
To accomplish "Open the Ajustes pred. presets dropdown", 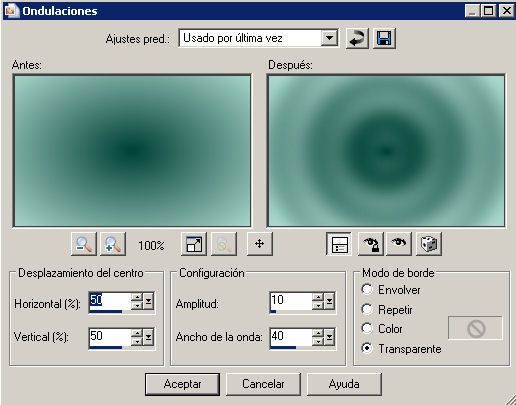I will point(329,38).
